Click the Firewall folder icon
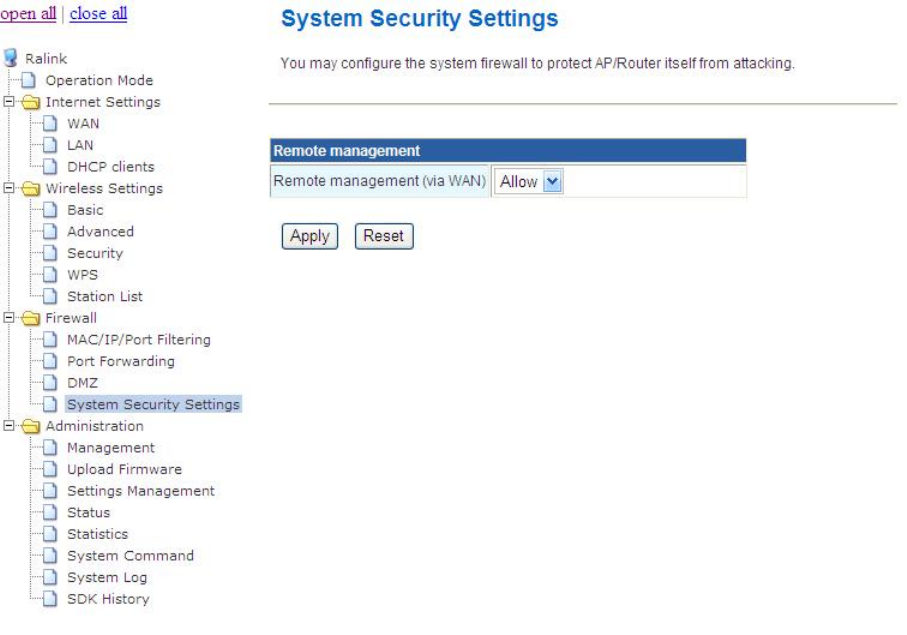 pyautogui.click(x=33, y=318)
